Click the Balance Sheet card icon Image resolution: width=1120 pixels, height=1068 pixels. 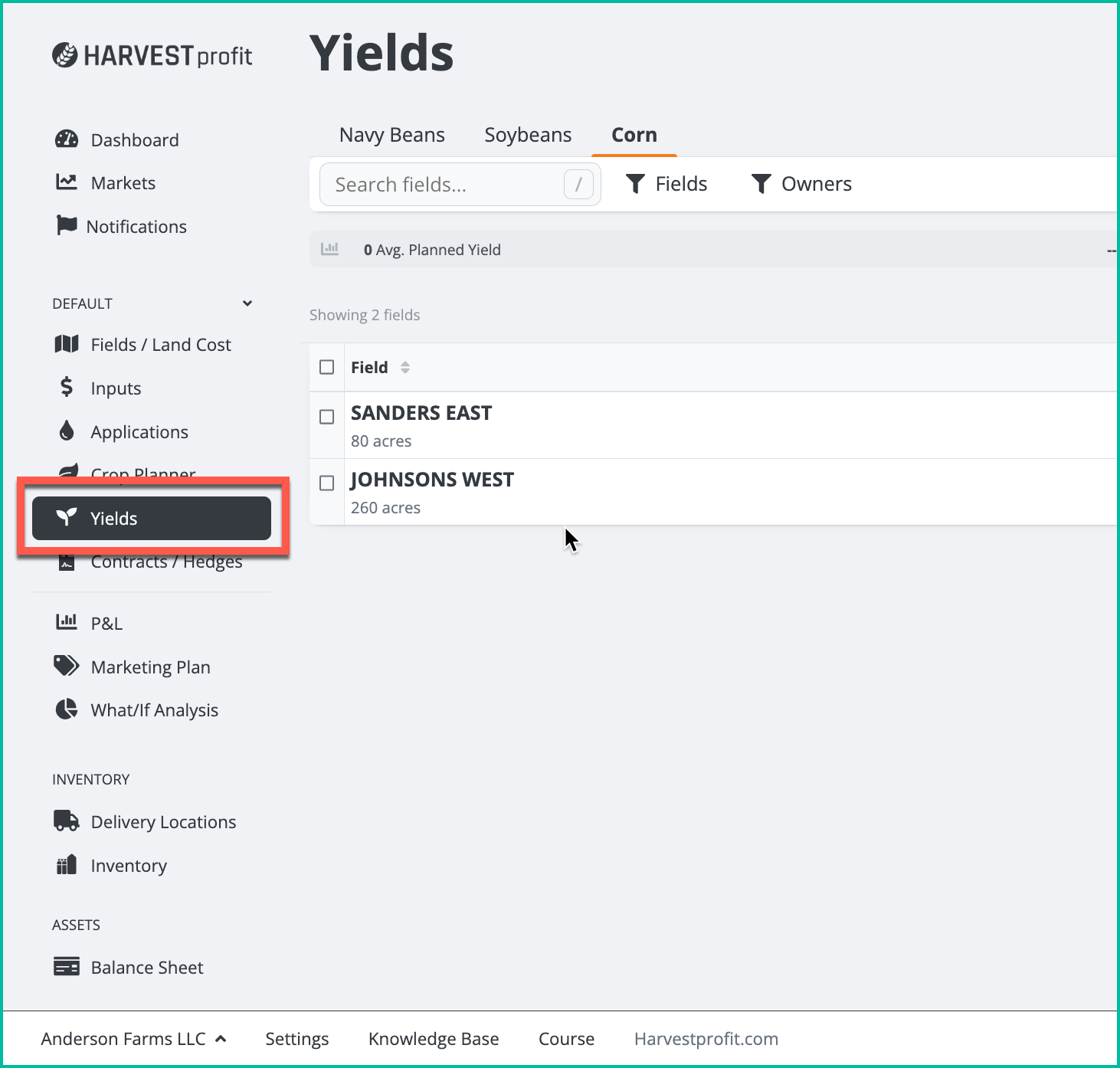(67, 966)
